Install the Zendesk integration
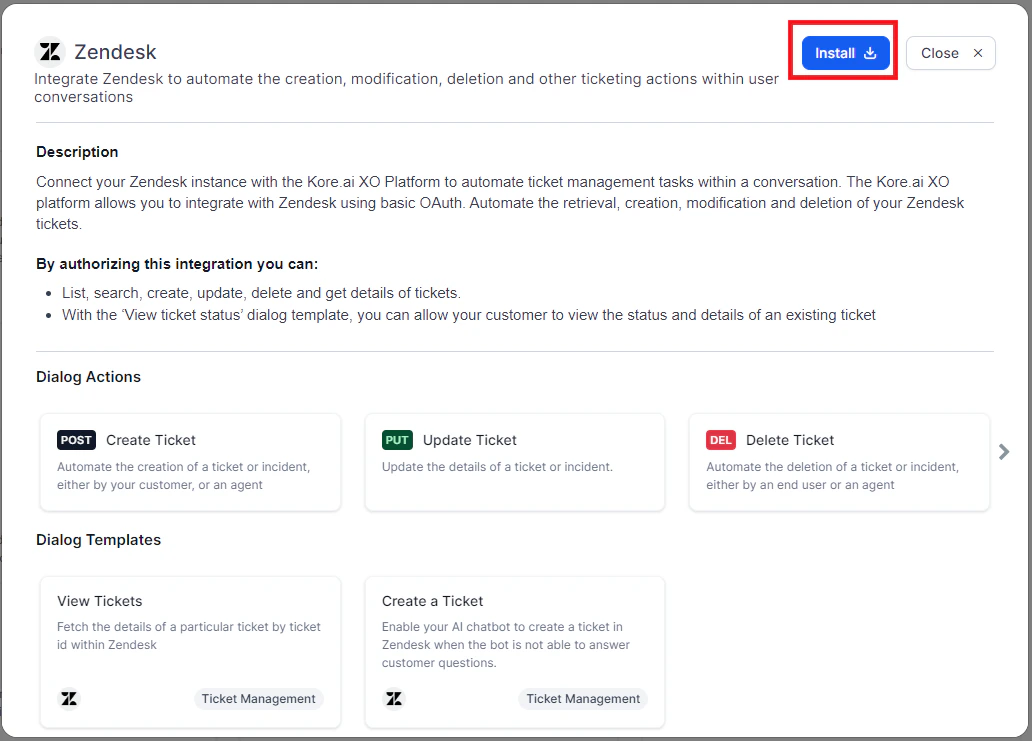Viewport: 1032px width, 741px height. click(842, 53)
